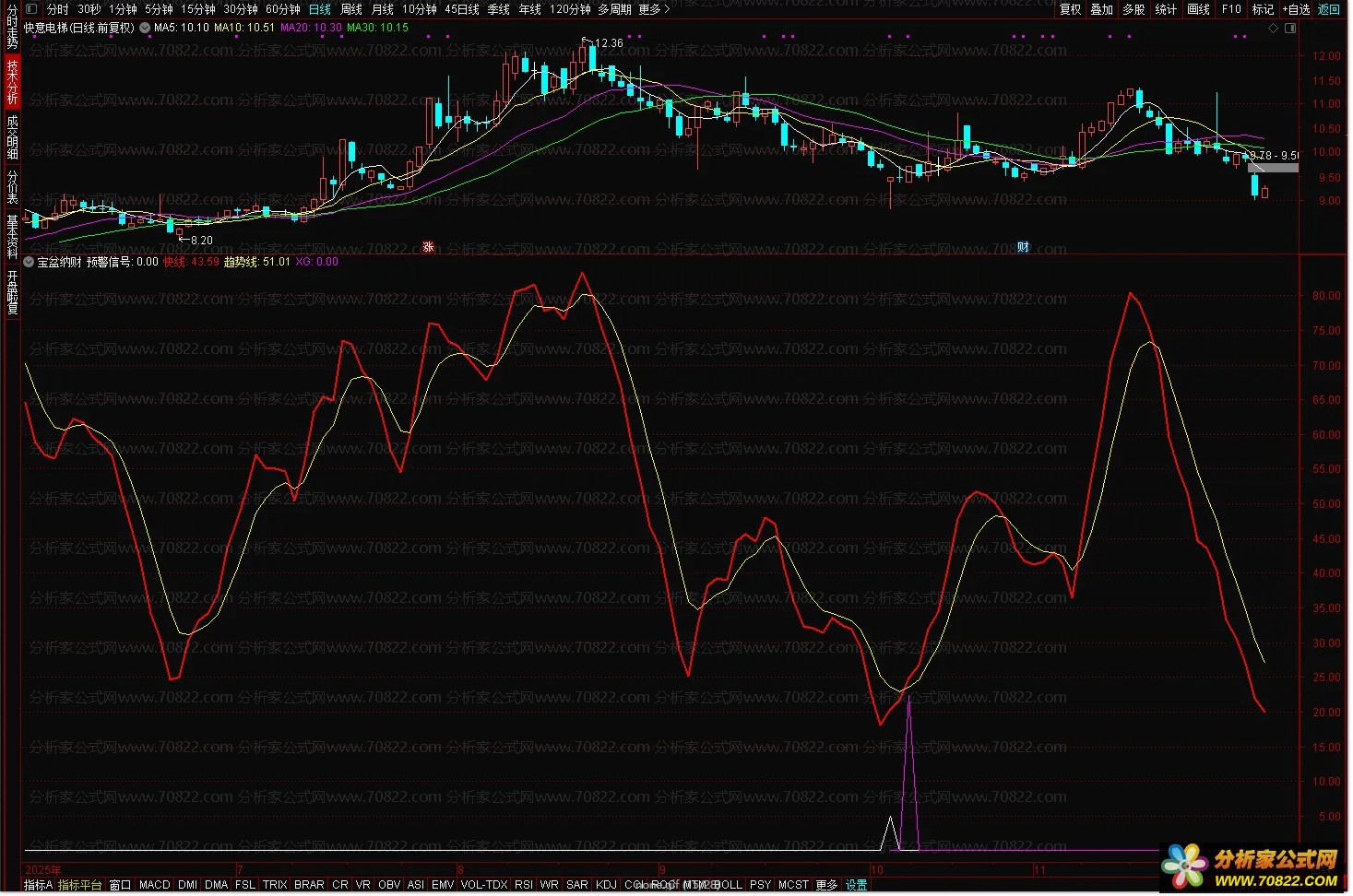Switch indicator to EMV
Viewport: 1353px width, 896px height.
pyautogui.click(x=443, y=885)
